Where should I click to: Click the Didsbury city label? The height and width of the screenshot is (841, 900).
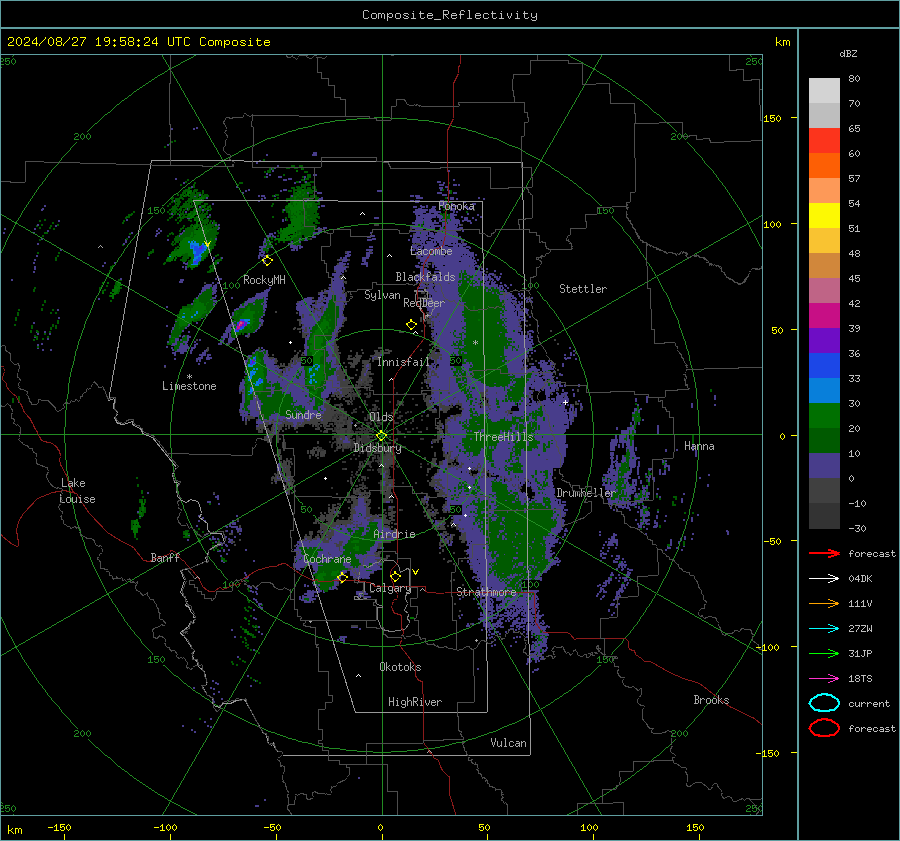(x=377, y=448)
